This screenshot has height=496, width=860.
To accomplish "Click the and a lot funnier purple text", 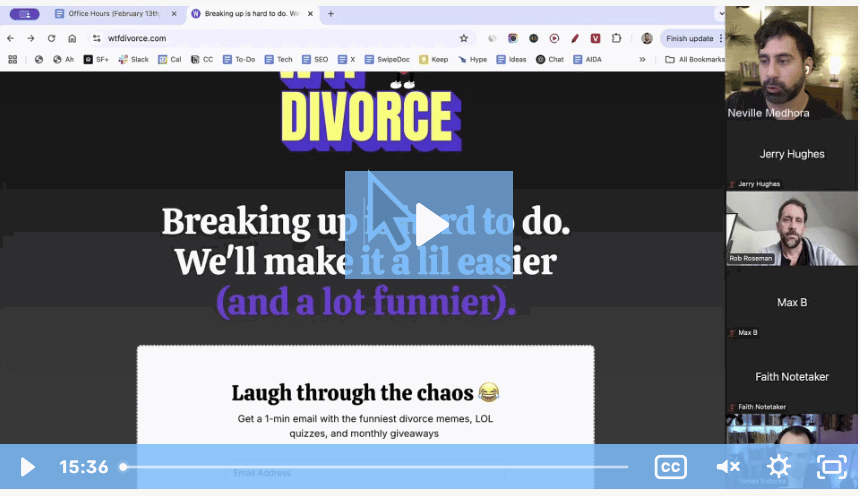I will click(366, 302).
